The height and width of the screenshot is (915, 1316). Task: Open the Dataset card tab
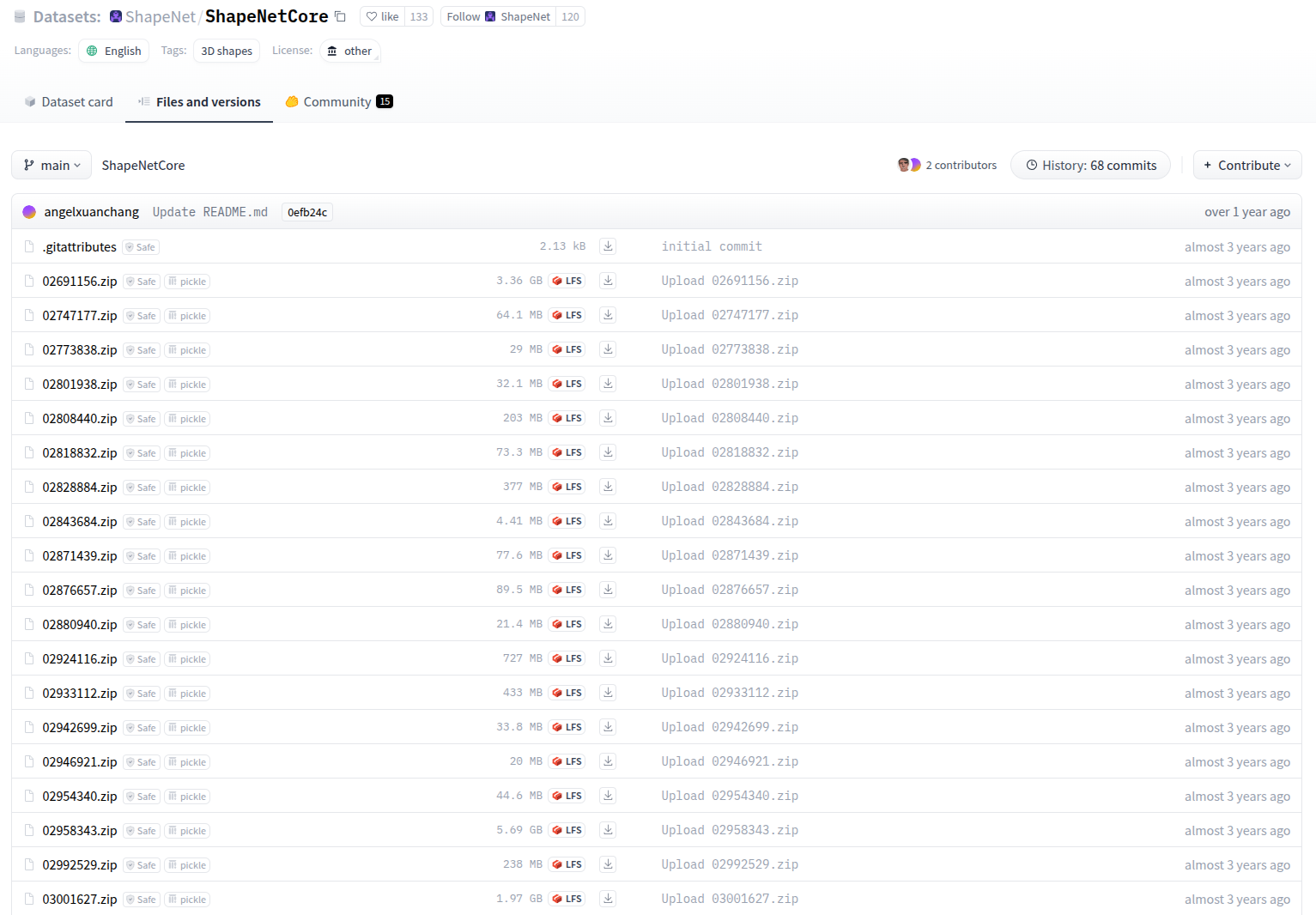69,101
